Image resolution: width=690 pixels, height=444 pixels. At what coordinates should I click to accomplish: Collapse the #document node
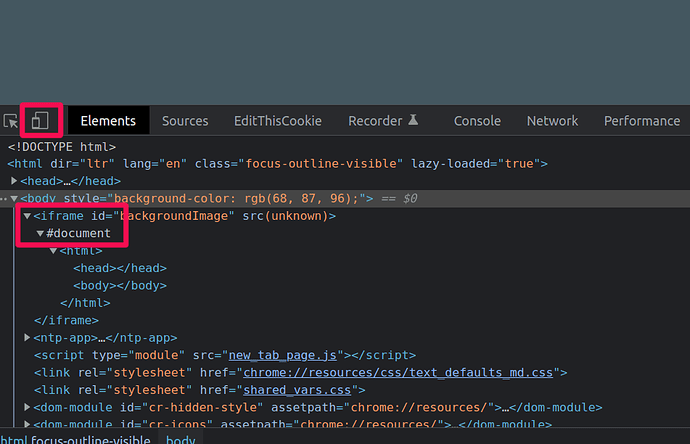pyautogui.click(x=40, y=233)
